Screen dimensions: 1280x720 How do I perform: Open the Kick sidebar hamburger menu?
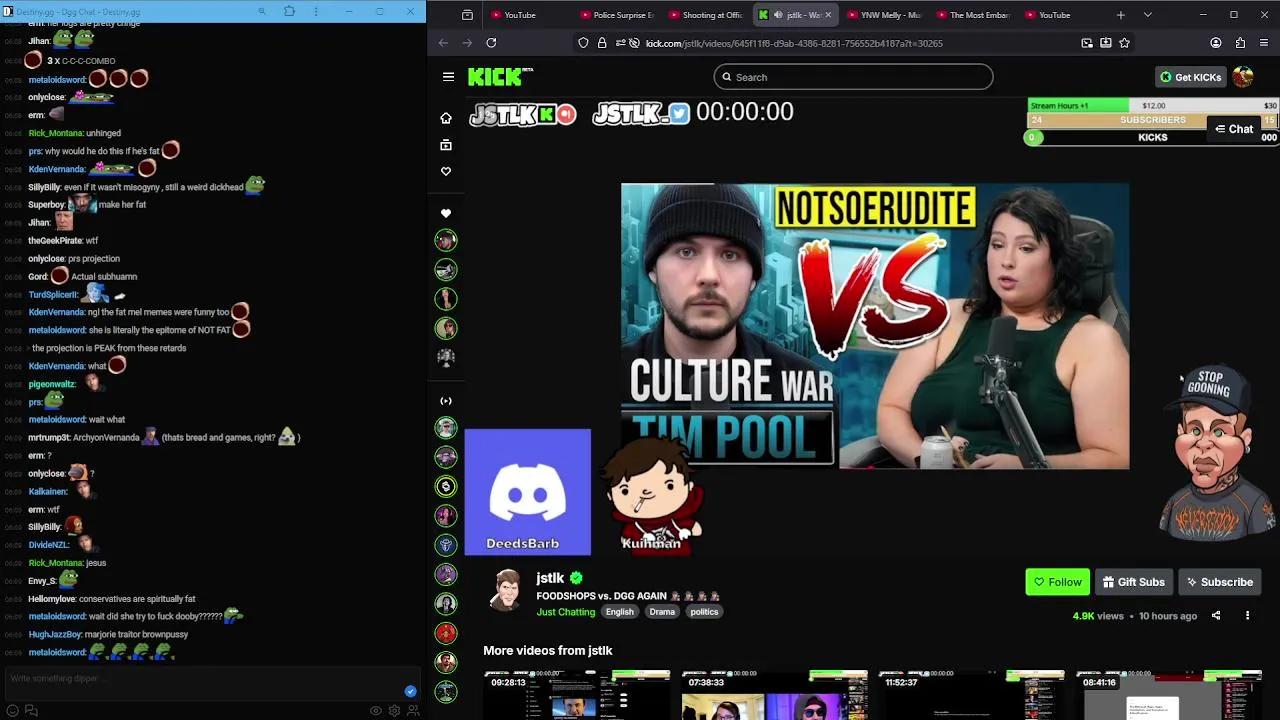448,77
